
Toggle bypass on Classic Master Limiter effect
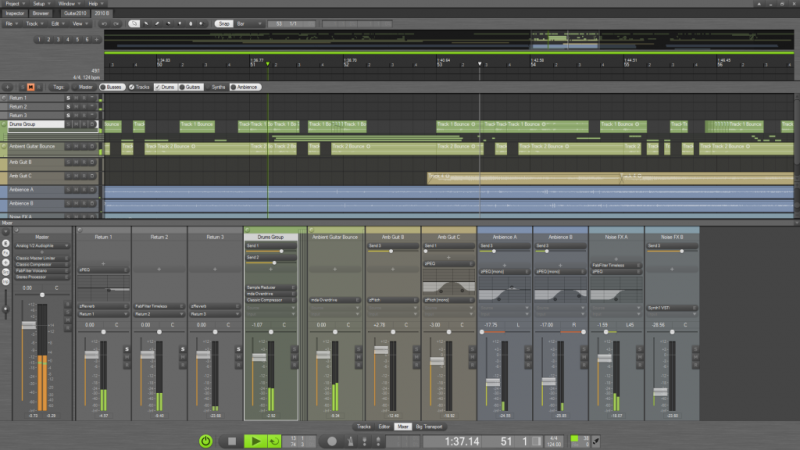click(x=67, y=258)
